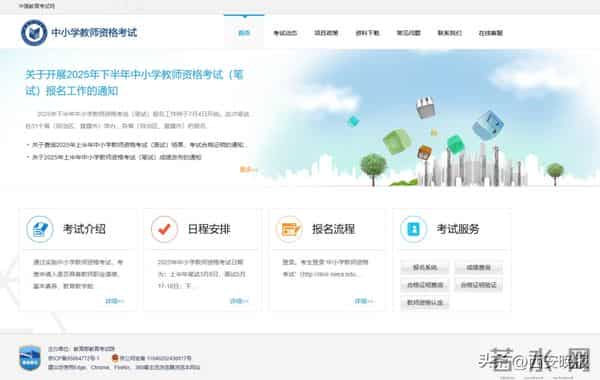Viewport: 600px width, 380px height.
Task: Click 详细 link in 日程安排 card
Action: (x=239, y=301)
